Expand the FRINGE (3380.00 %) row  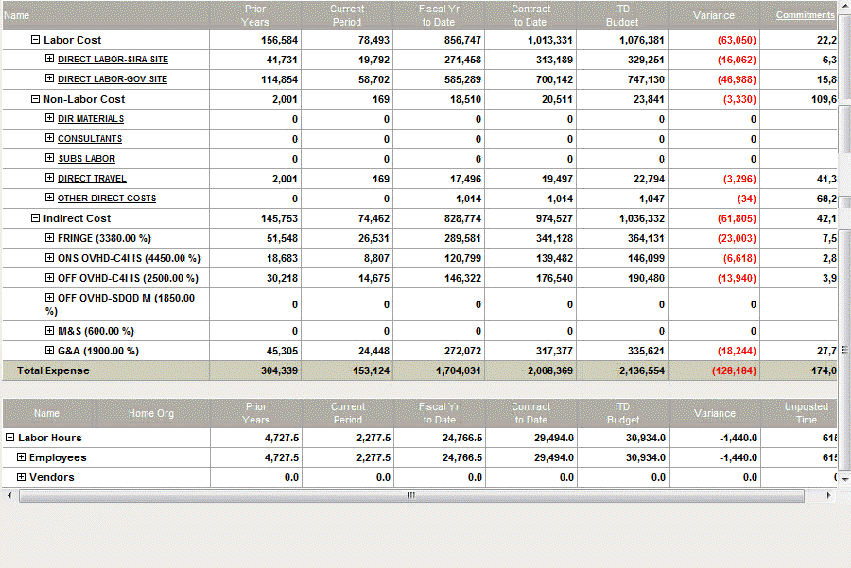tap(50, 238)
